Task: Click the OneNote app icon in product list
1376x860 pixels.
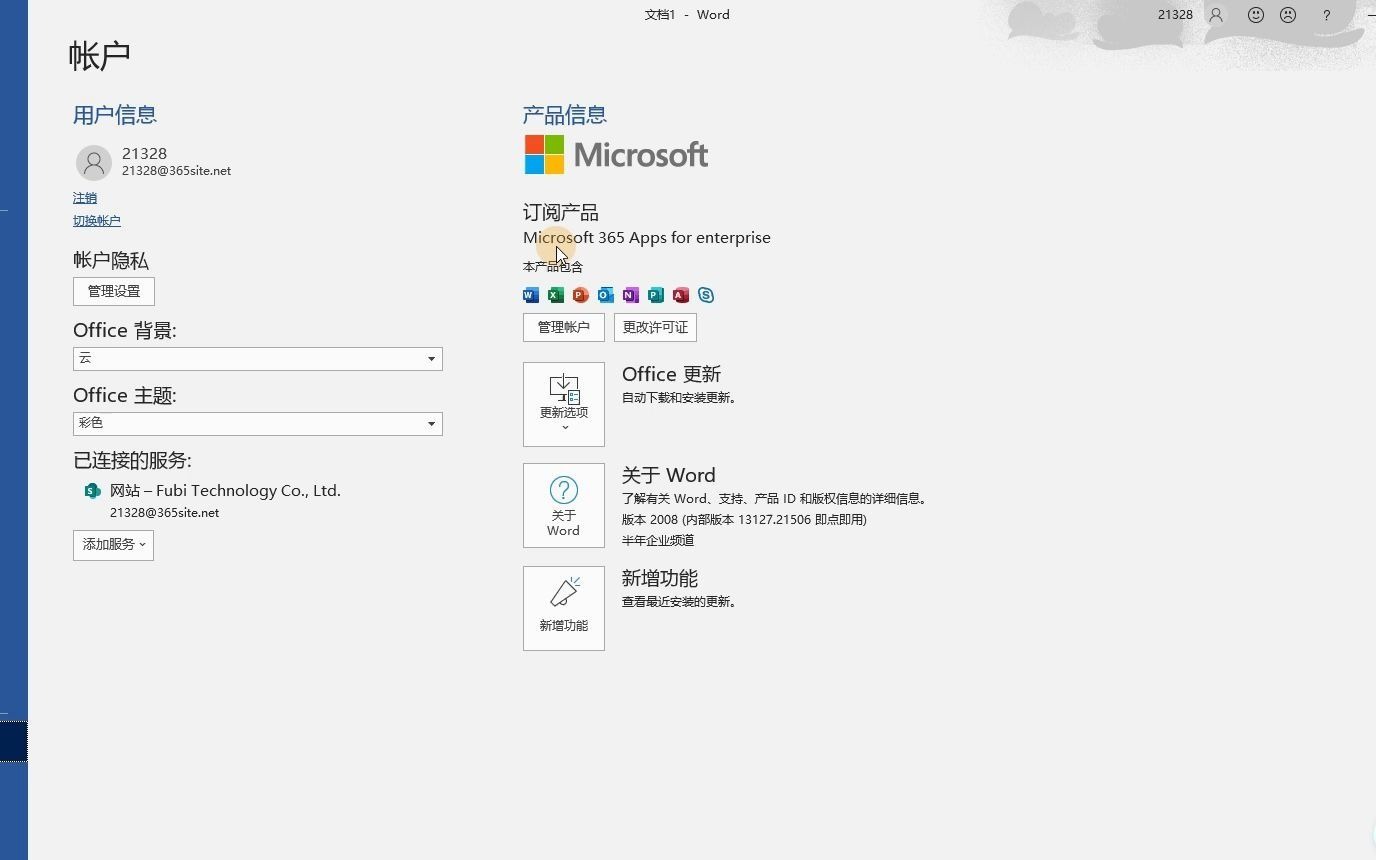Action: point(631,295)
